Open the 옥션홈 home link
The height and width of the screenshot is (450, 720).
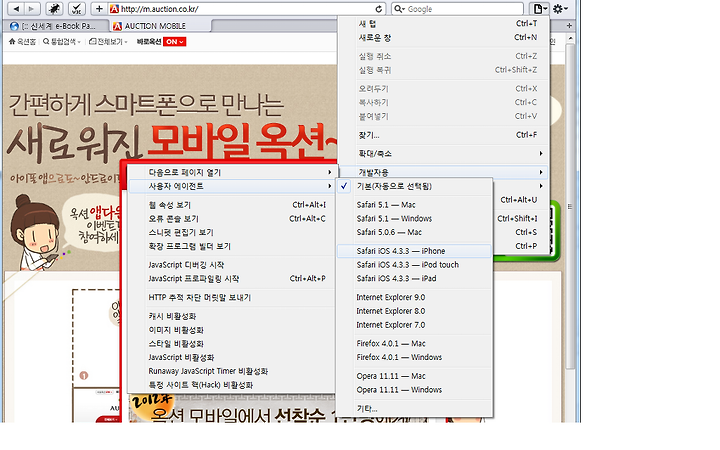pyautogui.click(x=22, y=42)
